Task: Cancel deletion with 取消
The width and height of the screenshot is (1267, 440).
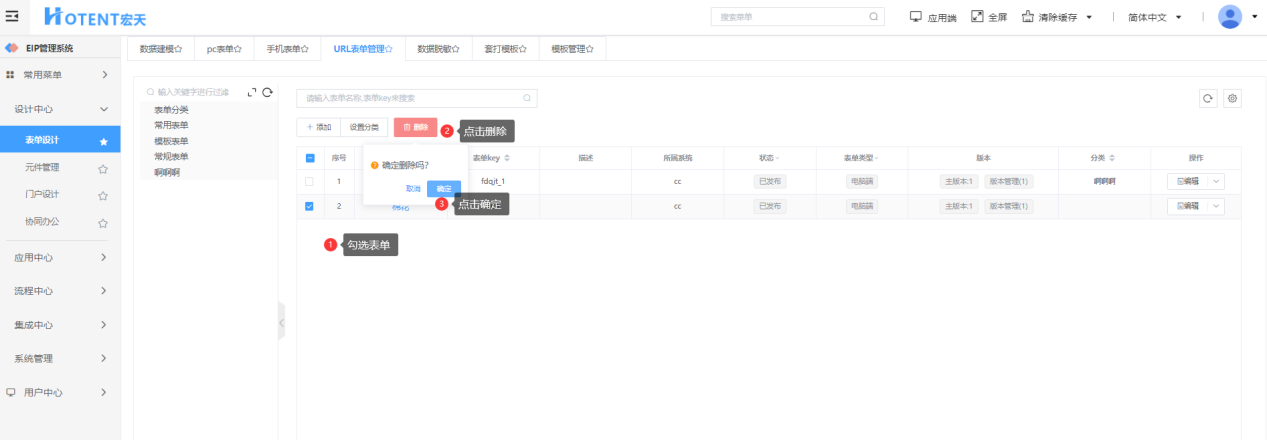Action: tap(413, 188)
